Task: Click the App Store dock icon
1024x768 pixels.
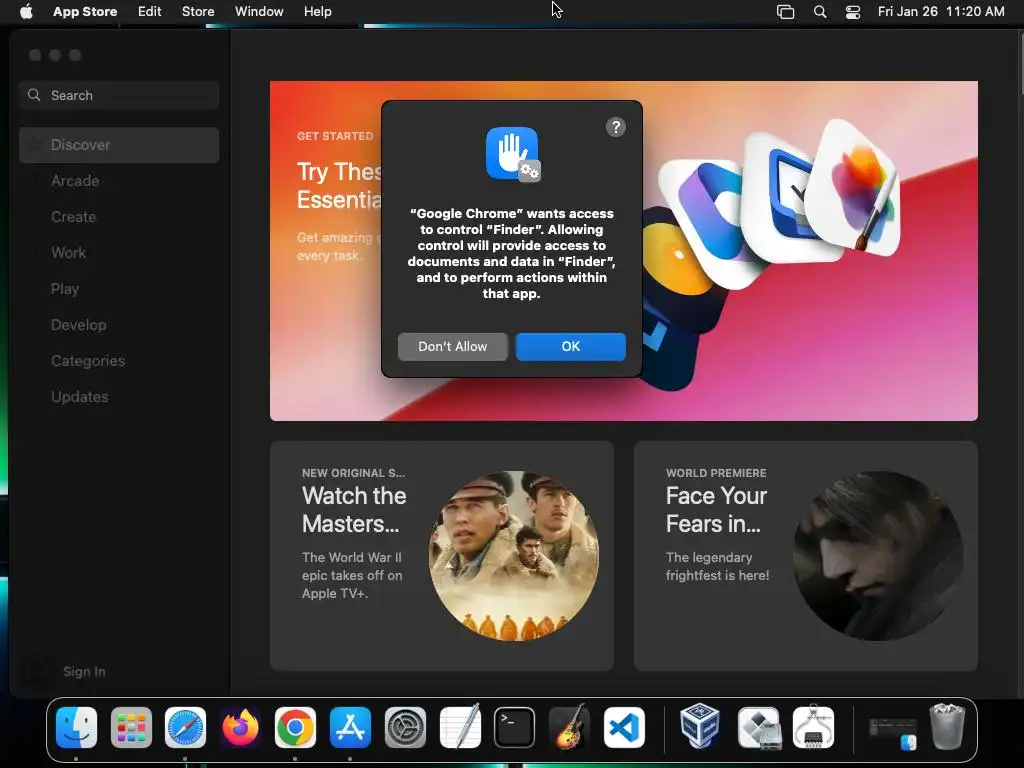Action: (x=350, y=728)
